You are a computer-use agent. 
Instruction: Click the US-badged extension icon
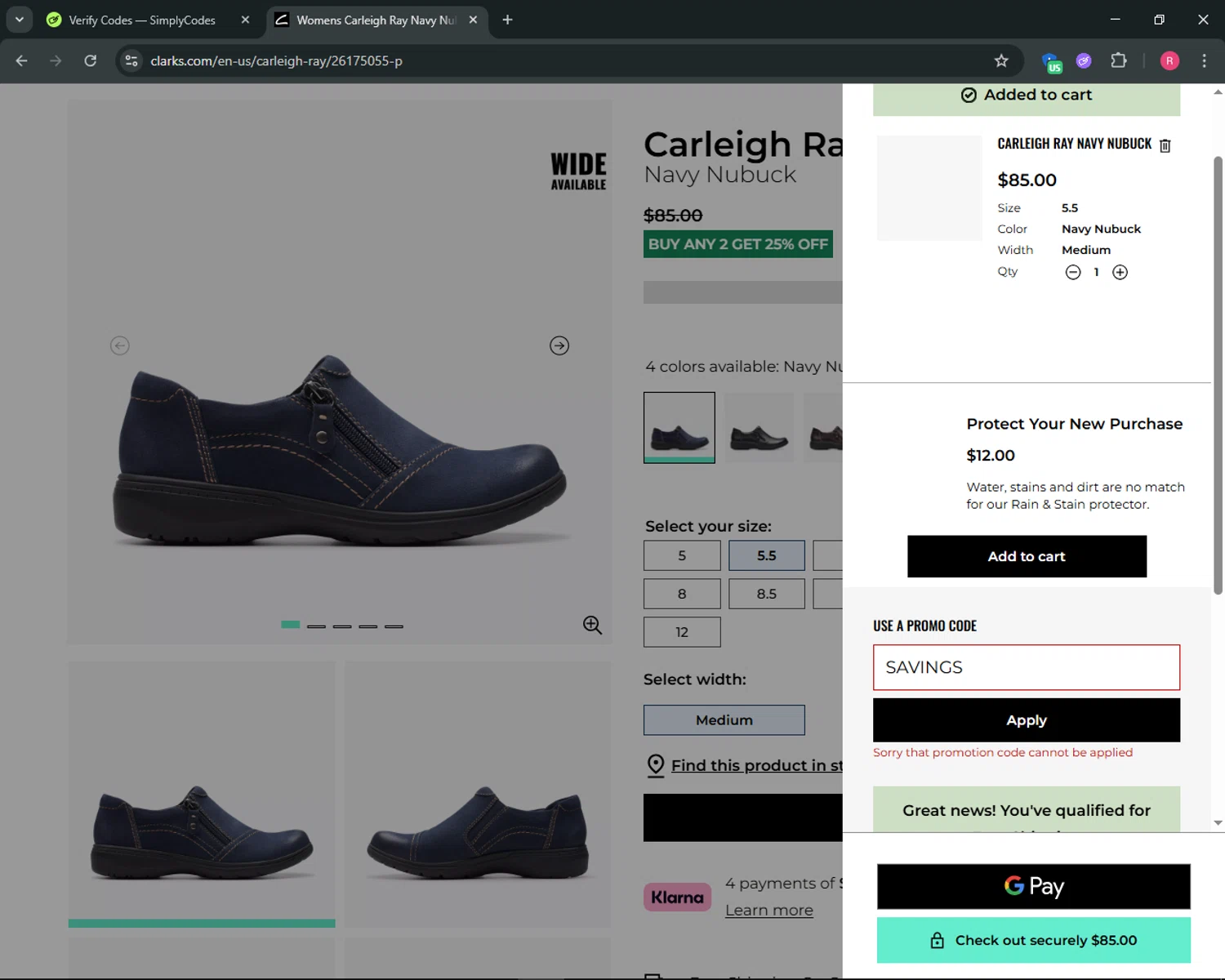coord(1051,62)
